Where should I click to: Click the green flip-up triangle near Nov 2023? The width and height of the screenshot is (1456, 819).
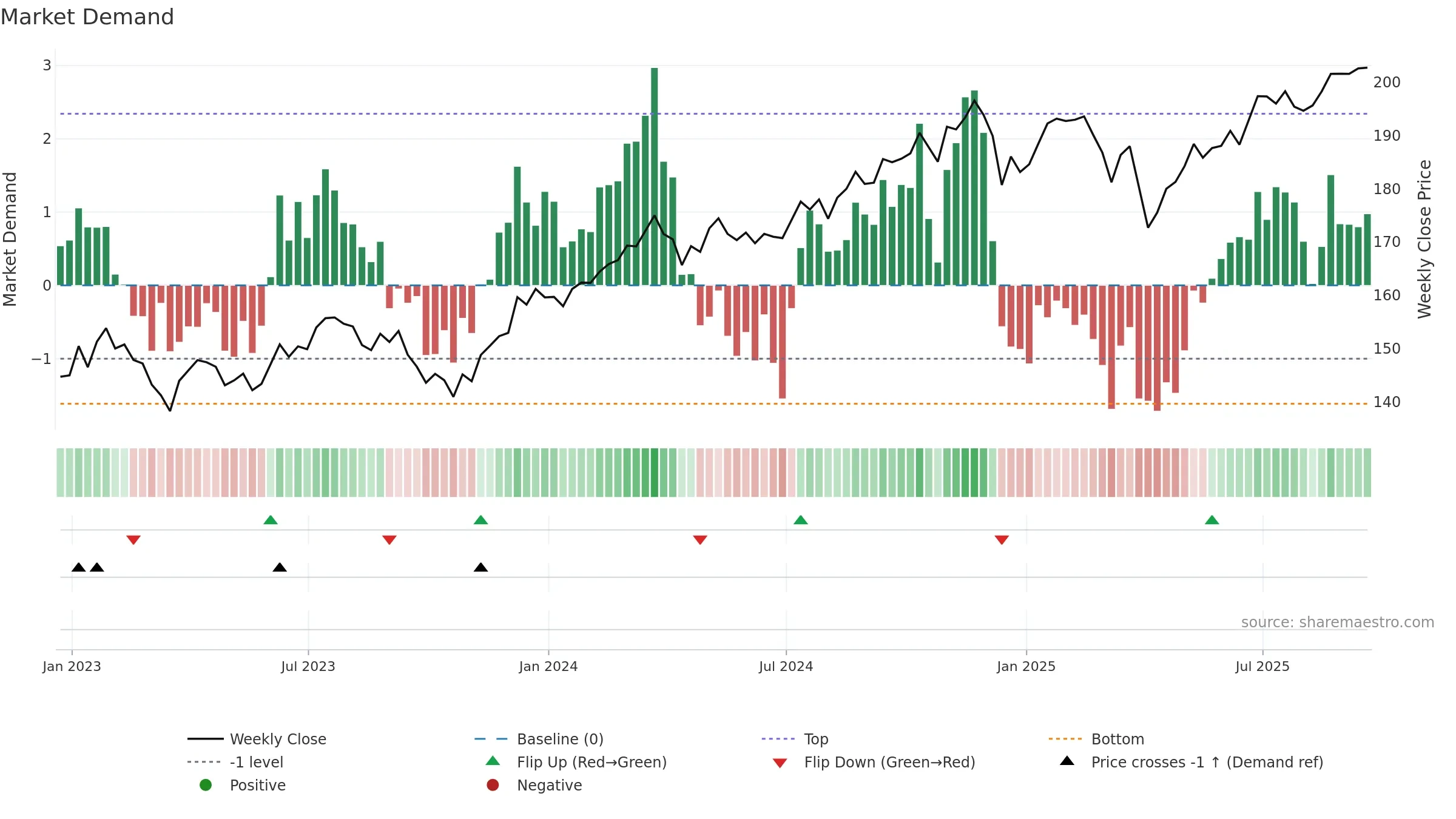(x=480, y=520)
